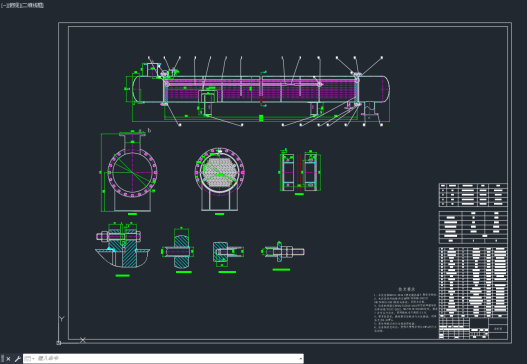Open the [-] viewport controls menu
The image size is (527, 364).
3,5
